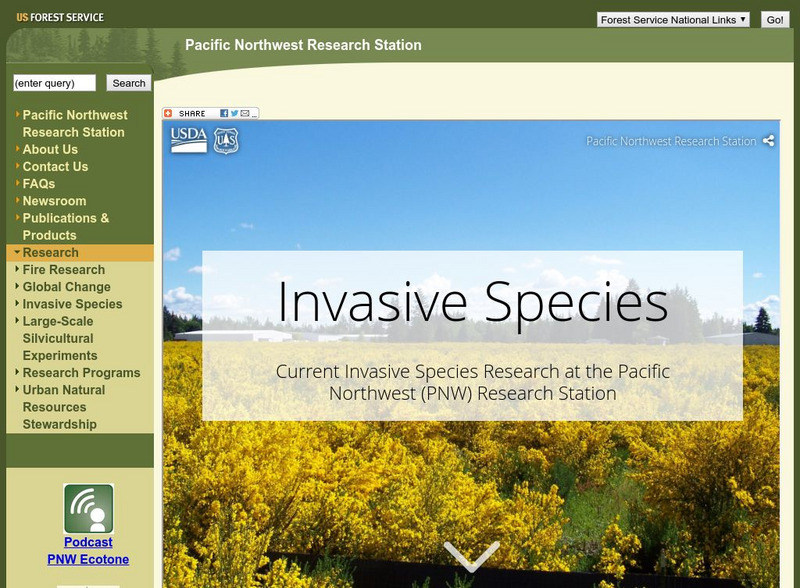Image resolution: width=800 pixels, height=588 pixels.
Task: Click the down chevron on the banner
Action: pos(471,556)
